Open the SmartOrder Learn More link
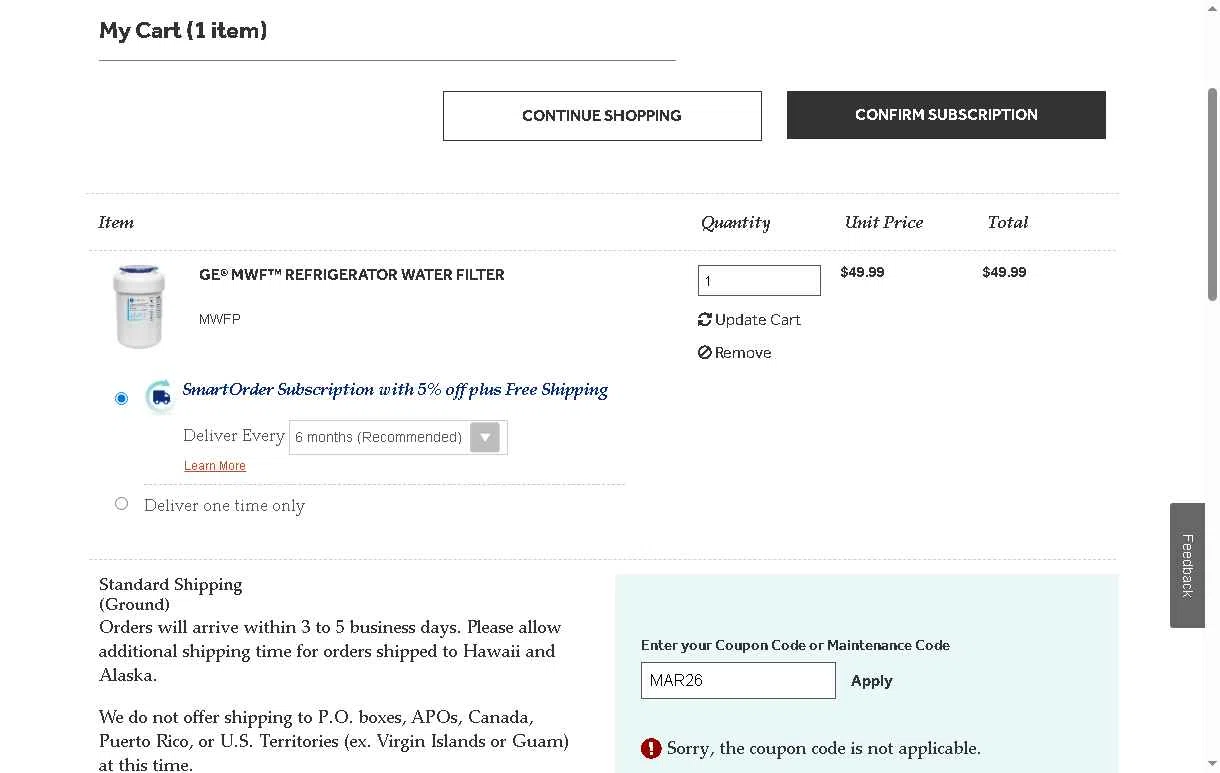 (215, 466)
